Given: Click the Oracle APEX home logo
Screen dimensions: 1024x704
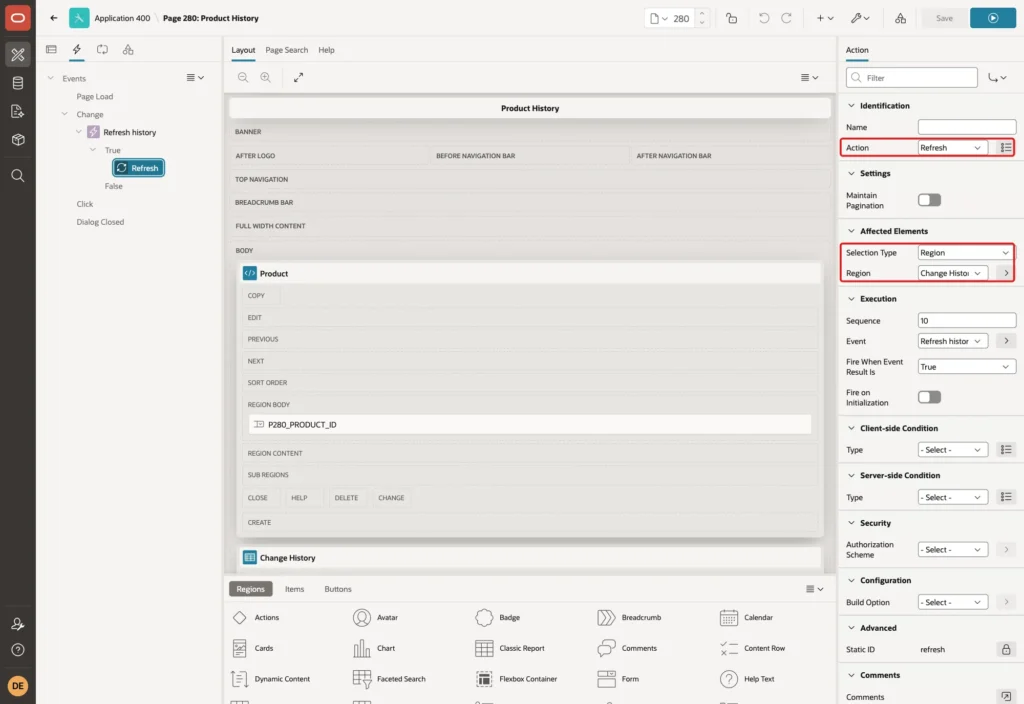Looking at the screenshot, I should point(18,18).
